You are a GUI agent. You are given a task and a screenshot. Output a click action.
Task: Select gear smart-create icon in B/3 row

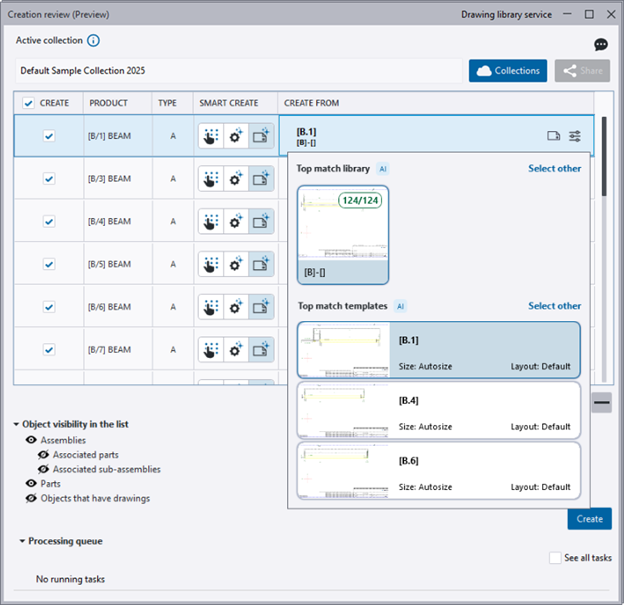pyautogui.click(x=236, y=179)
